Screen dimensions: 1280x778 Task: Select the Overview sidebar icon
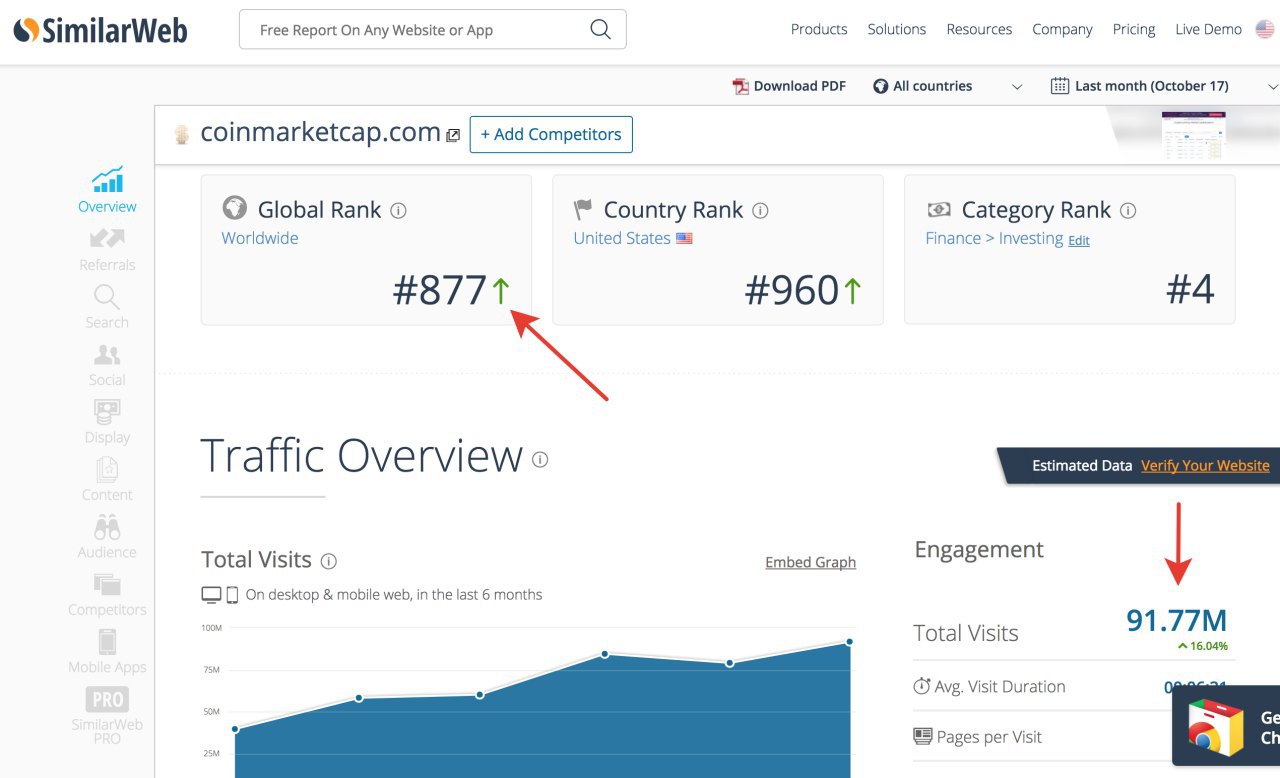click(107, 179)
